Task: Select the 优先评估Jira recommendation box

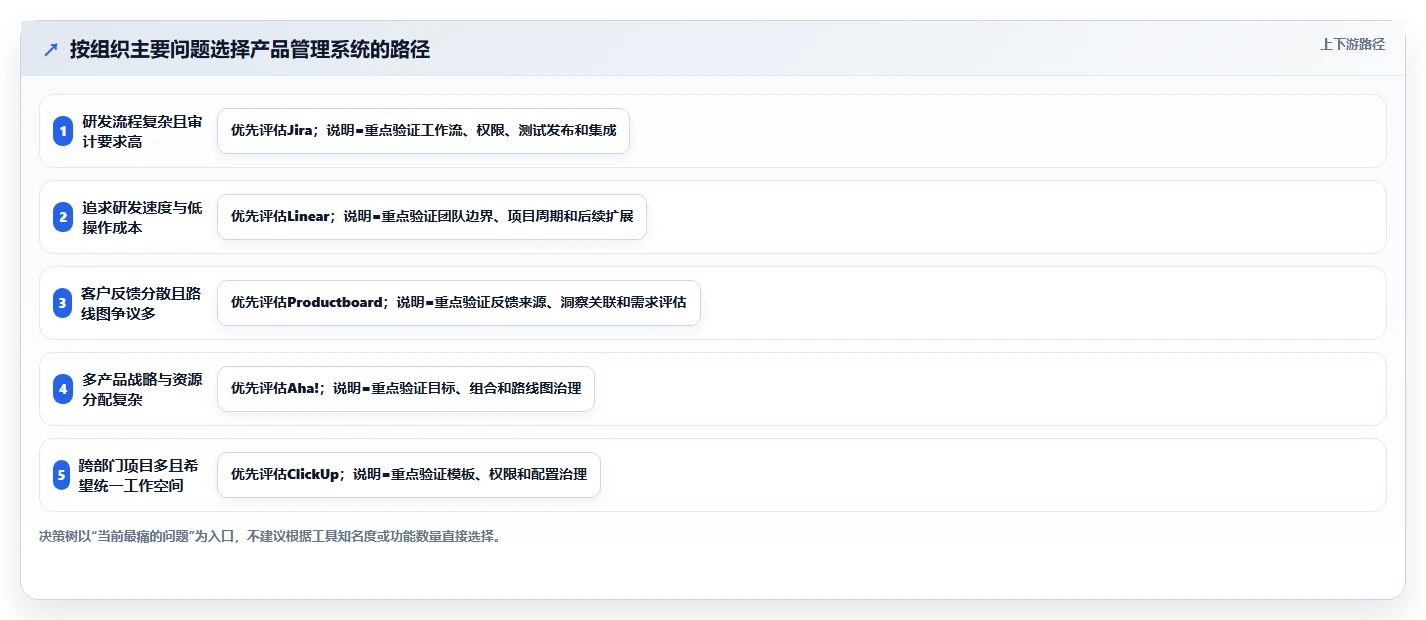Action: pos(423,131)
